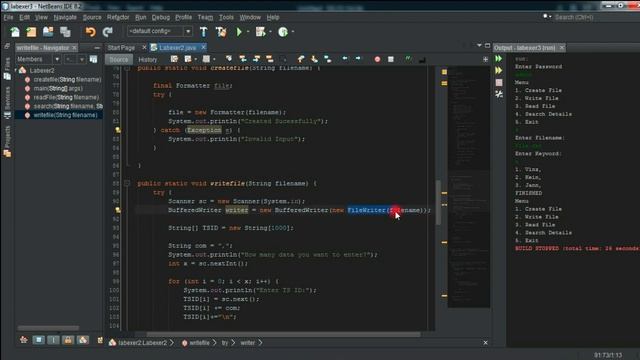The image size is (640, 360).
Task: Open the Team menu
Action: (205, 17)
